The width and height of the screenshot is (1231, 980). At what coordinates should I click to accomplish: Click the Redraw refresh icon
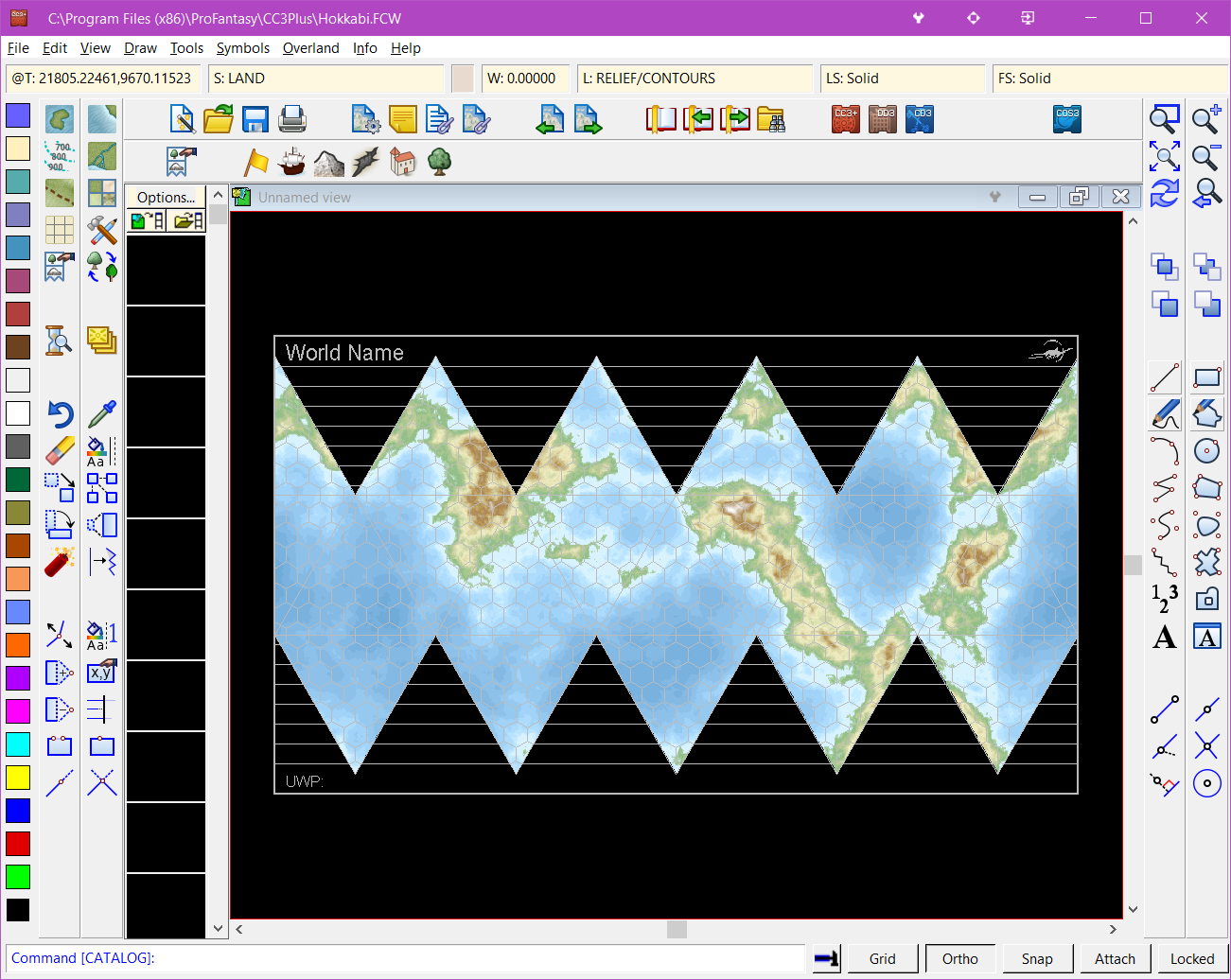[1165, 193]
